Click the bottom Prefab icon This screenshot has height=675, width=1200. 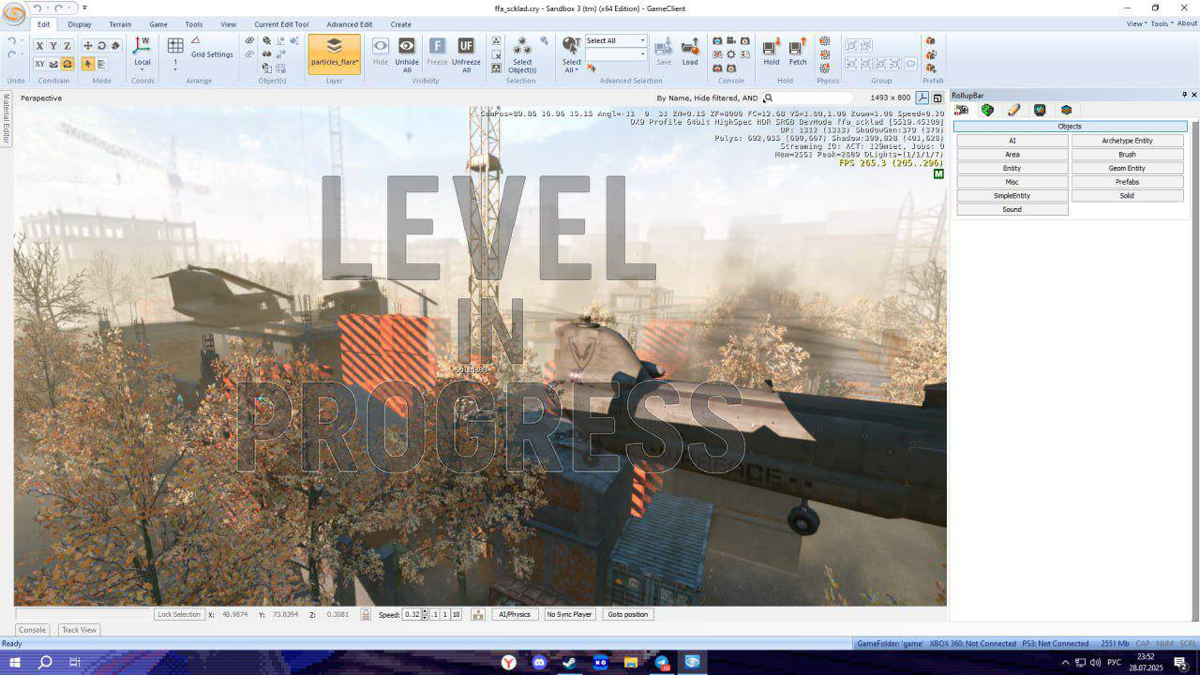coord(931,67)
